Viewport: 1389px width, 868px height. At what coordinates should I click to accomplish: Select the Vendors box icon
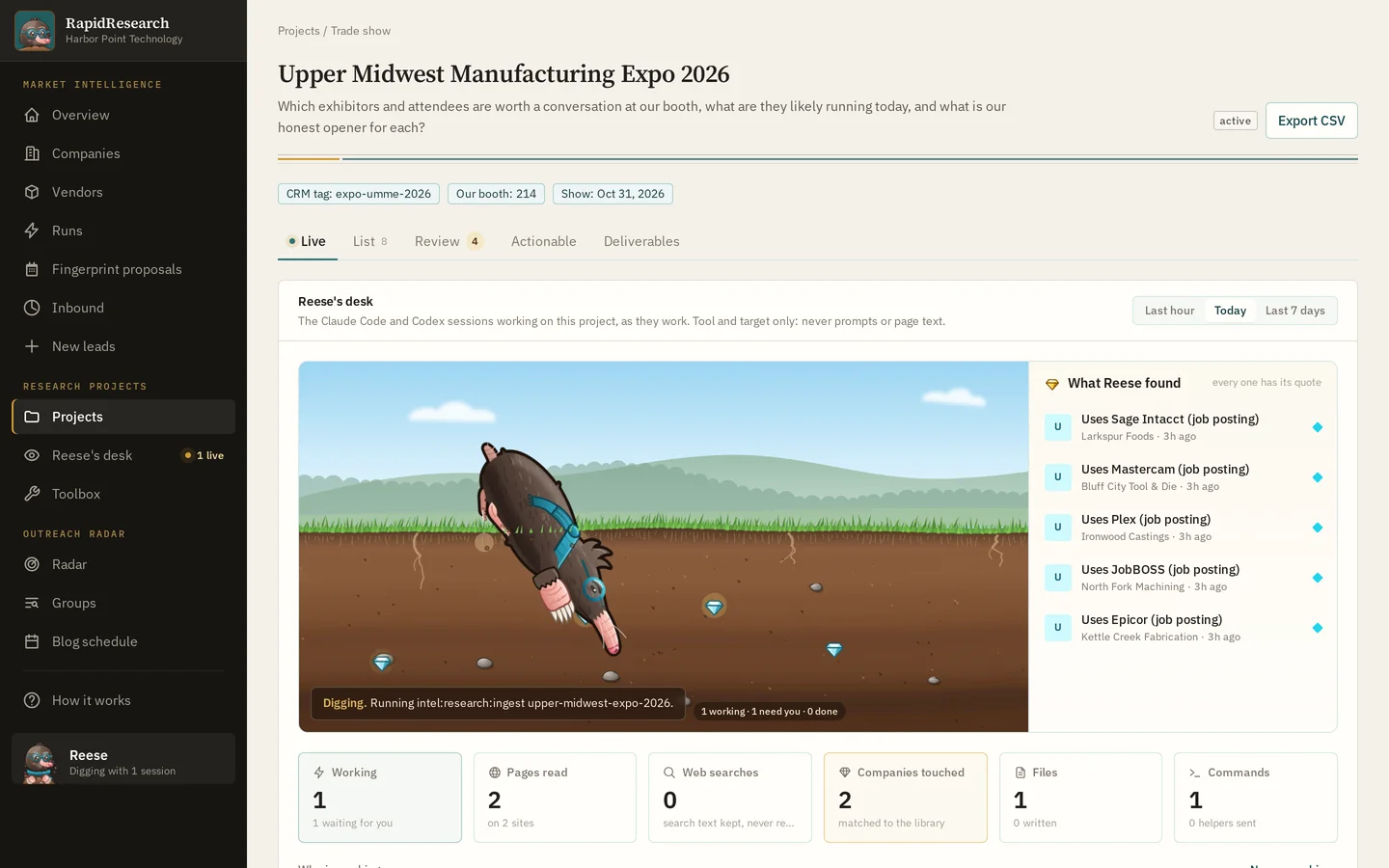click(x=32, y=192)
